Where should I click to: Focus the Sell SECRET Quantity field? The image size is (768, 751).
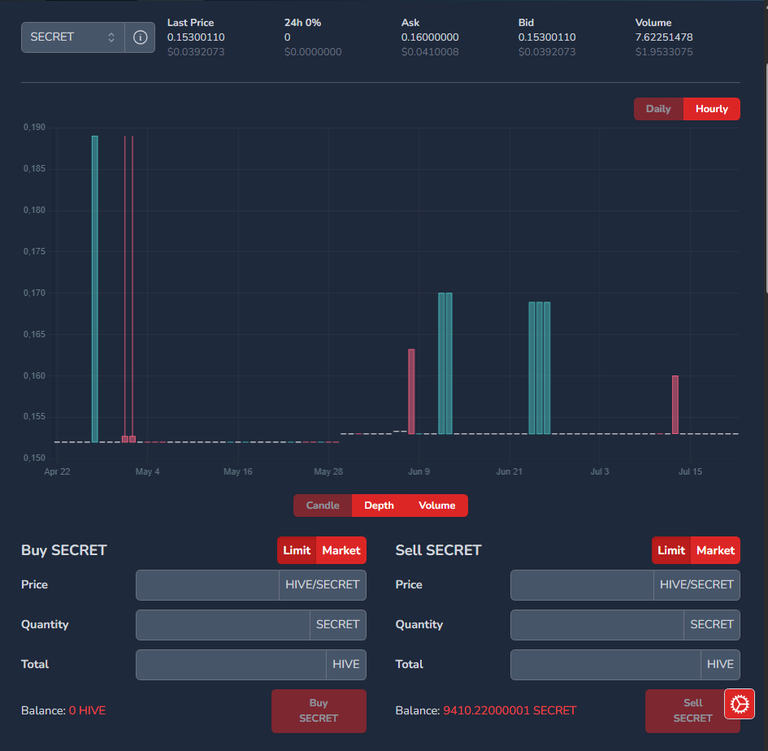[597, 625]
